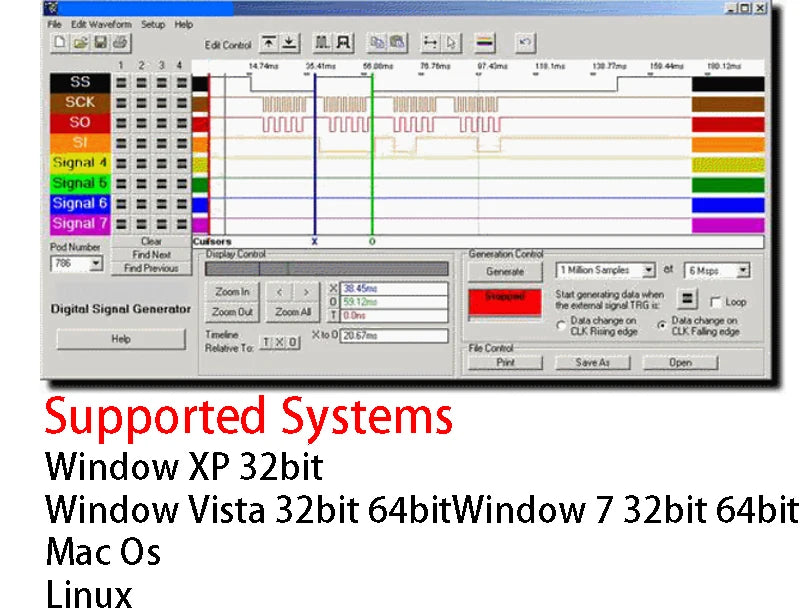Open the File menu
The height and width of the screenshot is (612, 800).
[x=55, y=24]
